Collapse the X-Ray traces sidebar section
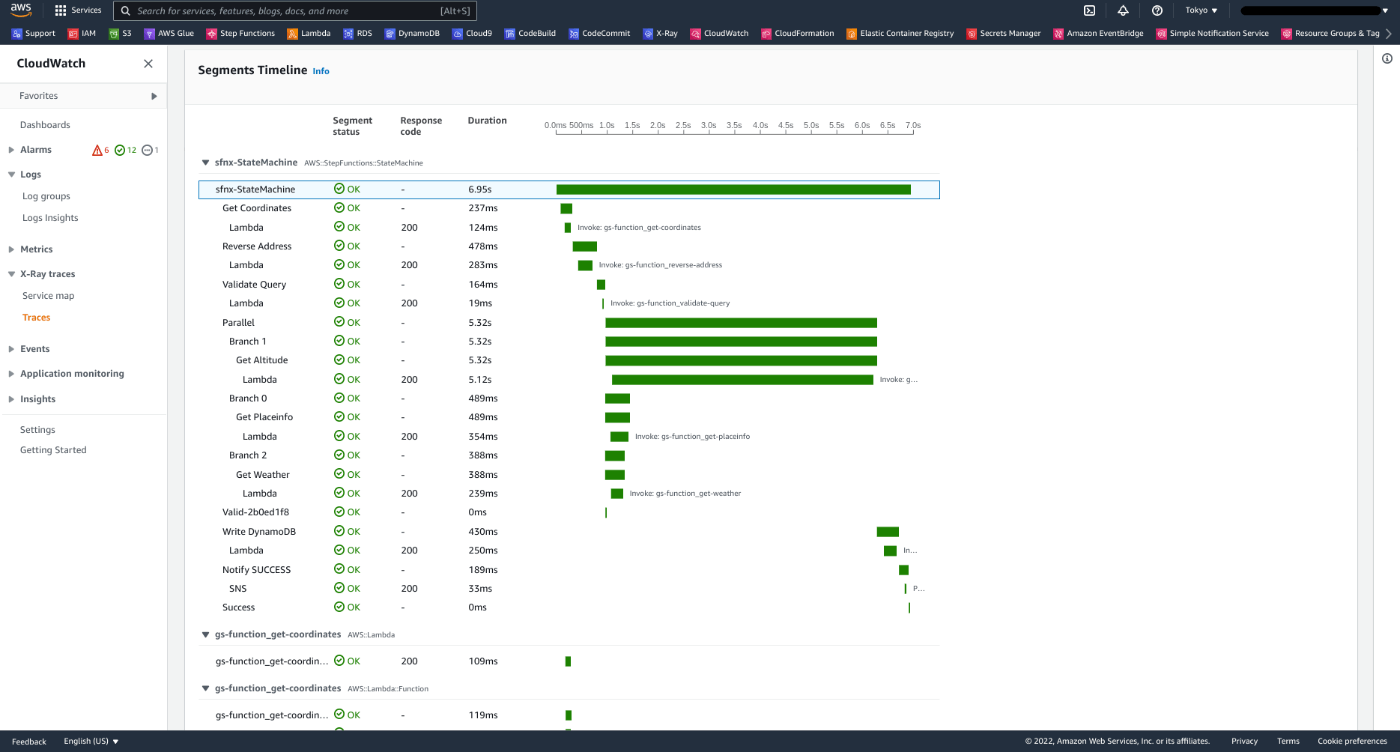1400x752 pixels. coord(11,274)
